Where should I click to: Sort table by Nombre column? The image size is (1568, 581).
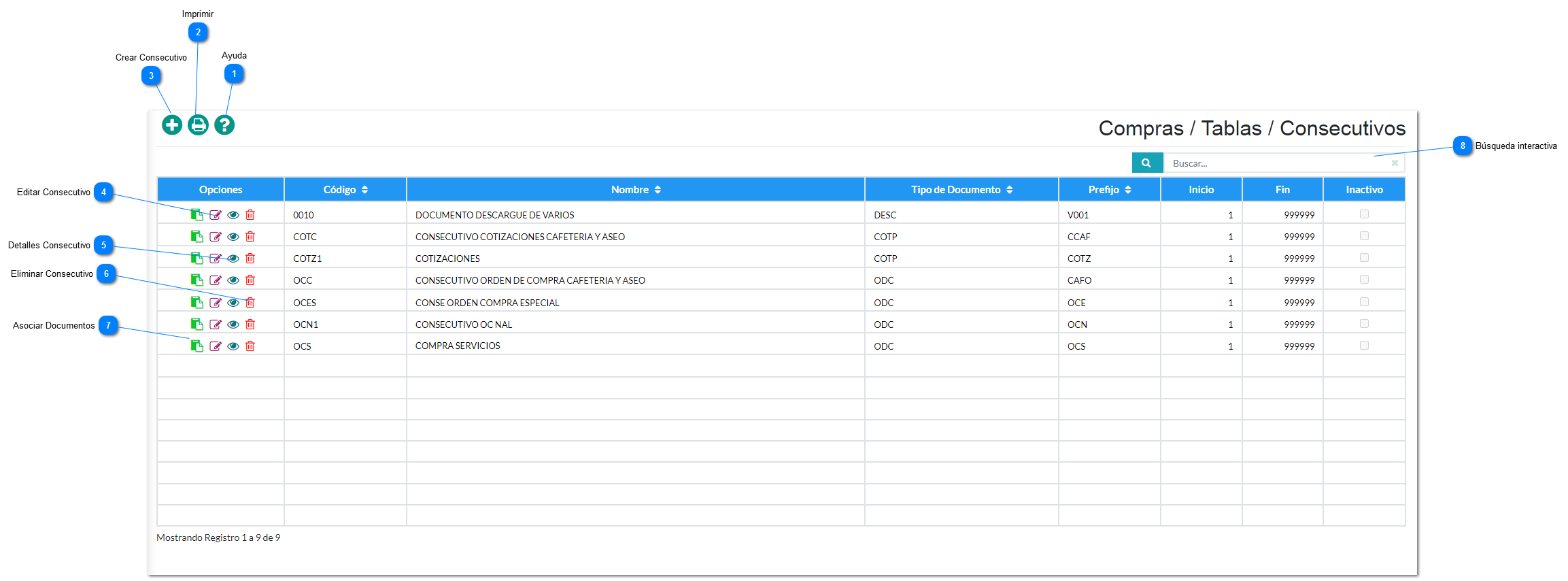(x=636, y=190)
